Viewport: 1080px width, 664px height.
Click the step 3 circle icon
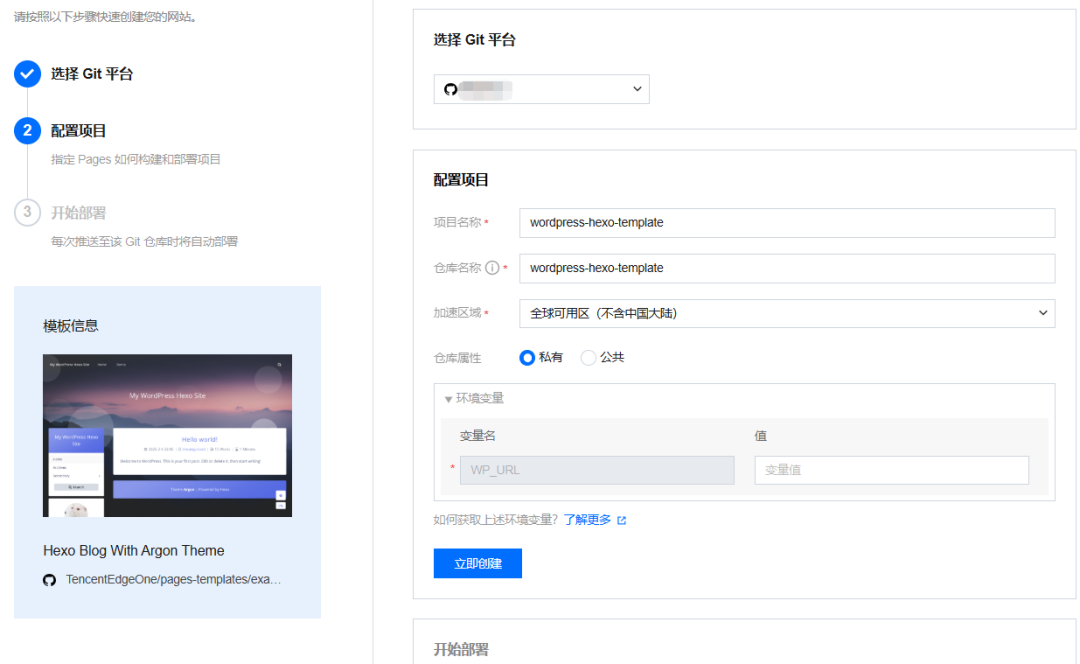28,212
